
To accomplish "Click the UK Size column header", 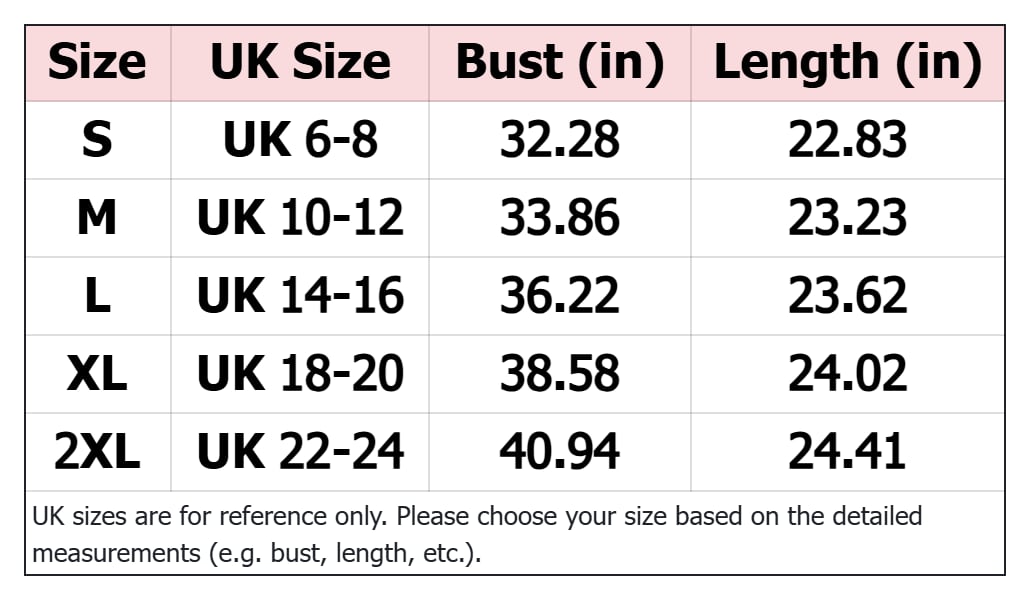I will pyautogui.click(x=300, y=62).
